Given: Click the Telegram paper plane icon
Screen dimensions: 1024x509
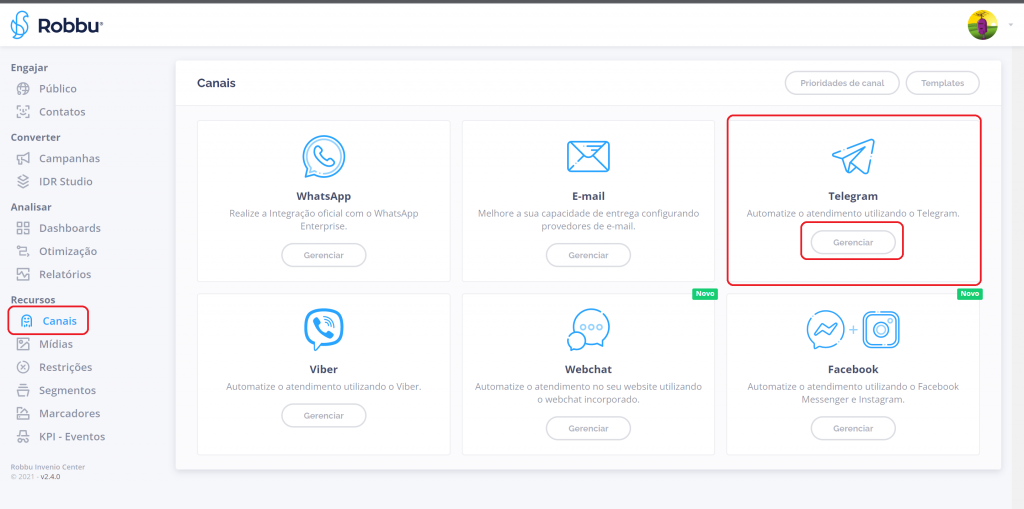Looking at the screenshot, I should [x=853, y=156].
